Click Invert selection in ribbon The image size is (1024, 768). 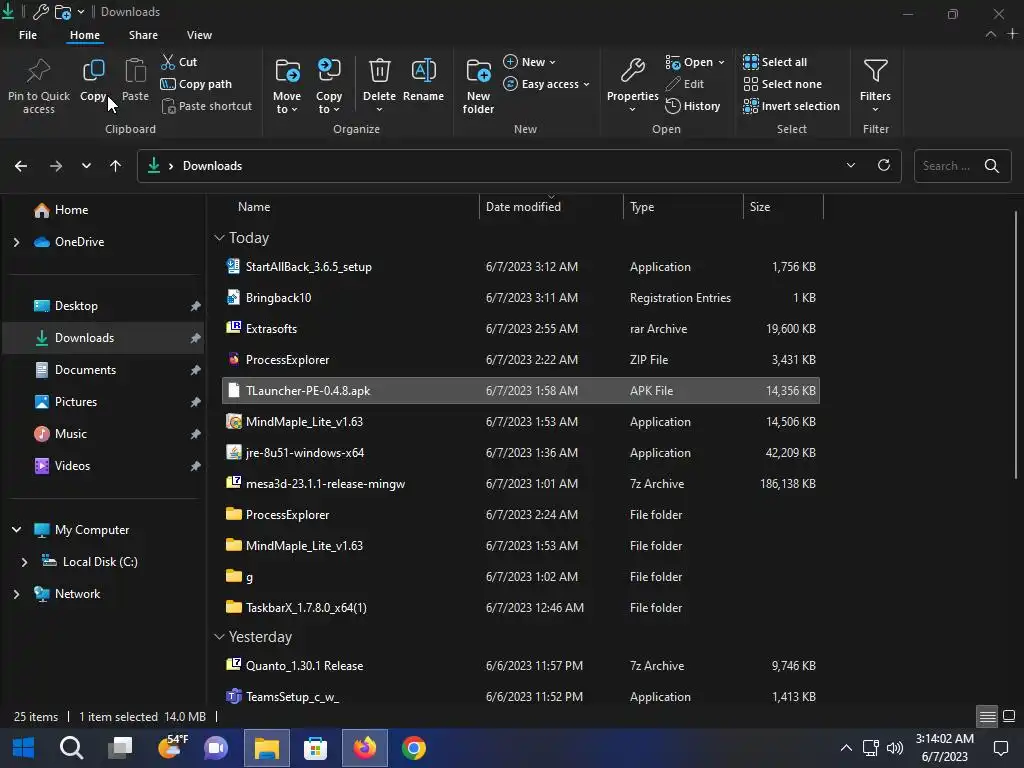point(792,106)
